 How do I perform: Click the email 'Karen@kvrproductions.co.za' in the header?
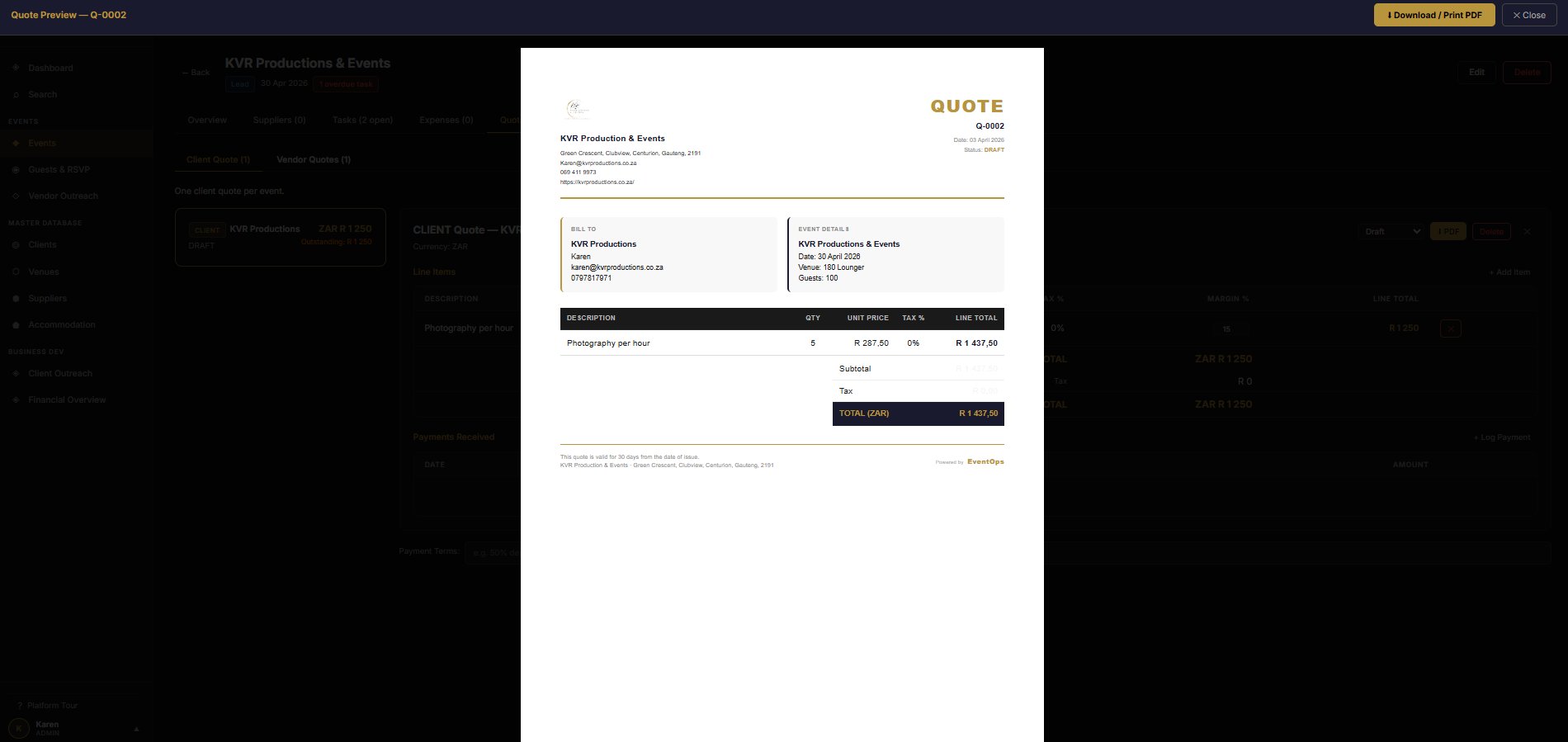click(x=598, y=163)
